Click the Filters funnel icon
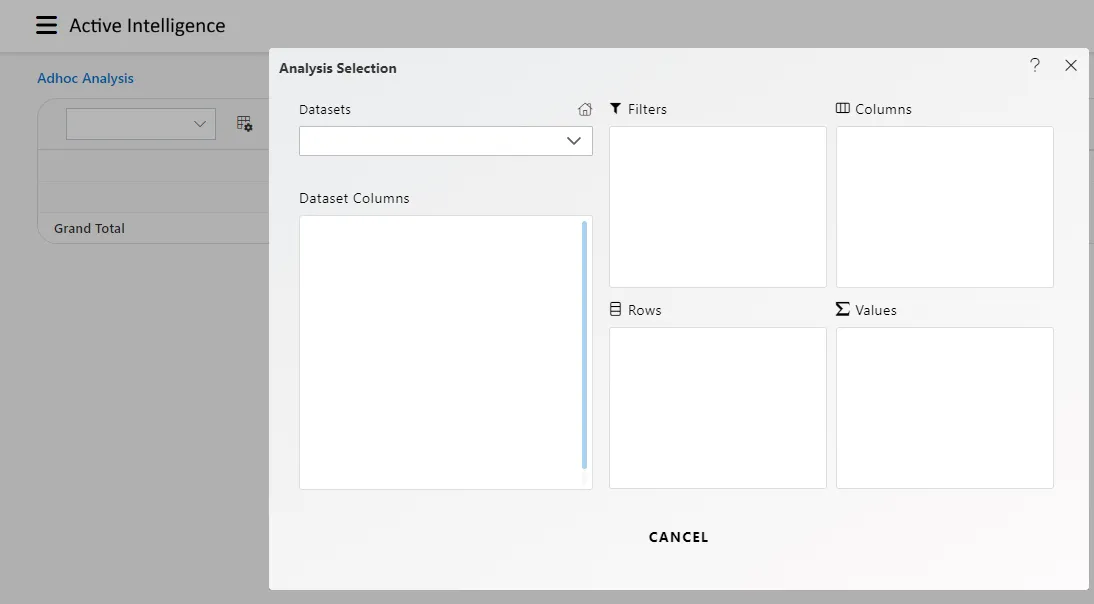 [615, 108]
